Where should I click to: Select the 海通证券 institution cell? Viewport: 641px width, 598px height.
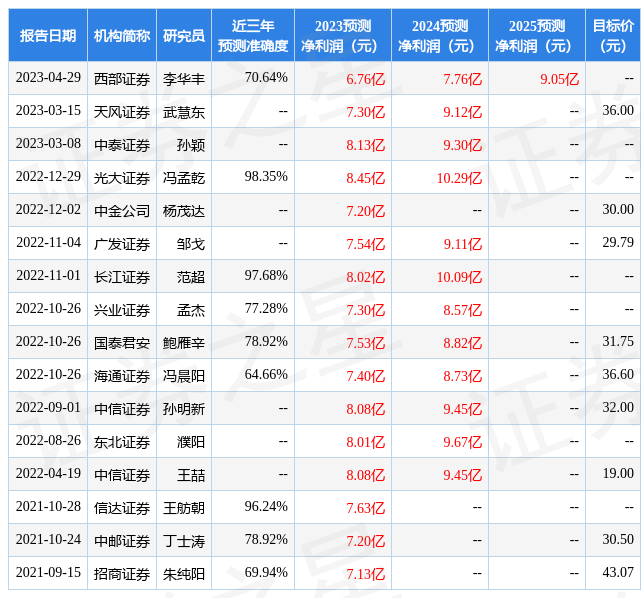pos(122,376)
